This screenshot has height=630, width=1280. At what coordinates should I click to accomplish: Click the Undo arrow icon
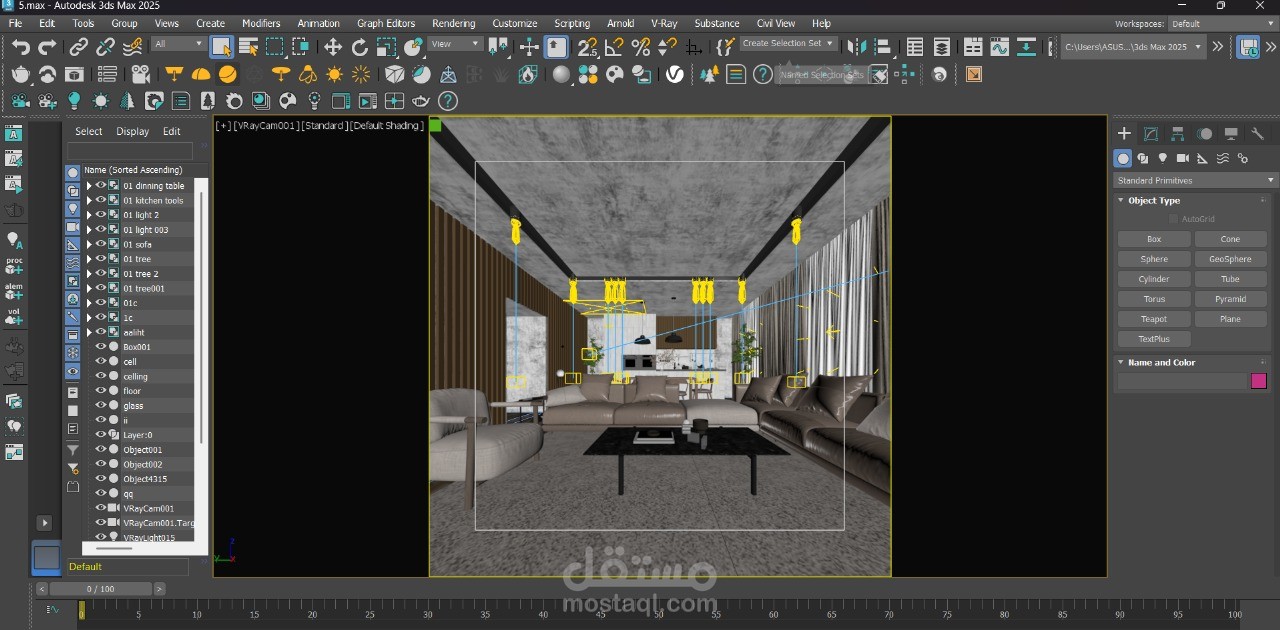point(21,46)
